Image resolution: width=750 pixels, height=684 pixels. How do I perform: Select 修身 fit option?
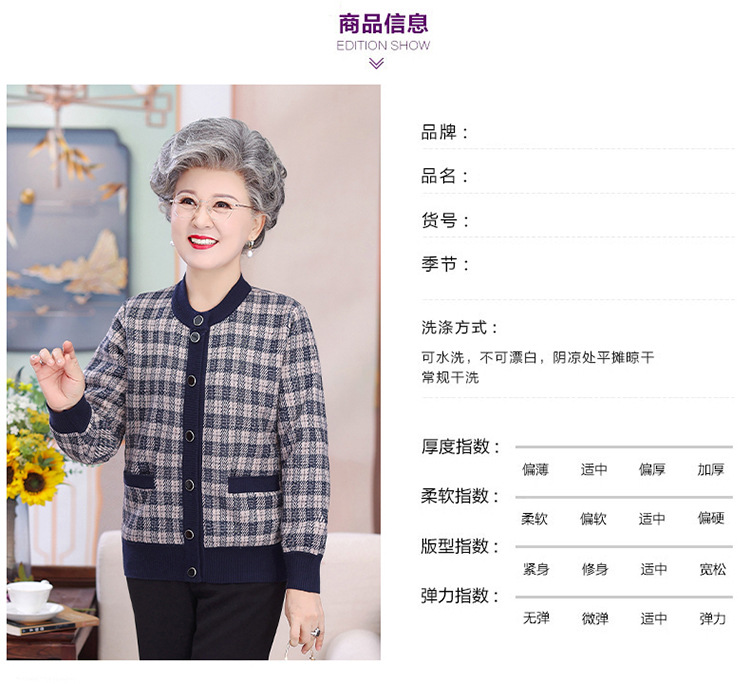point(595,569)
